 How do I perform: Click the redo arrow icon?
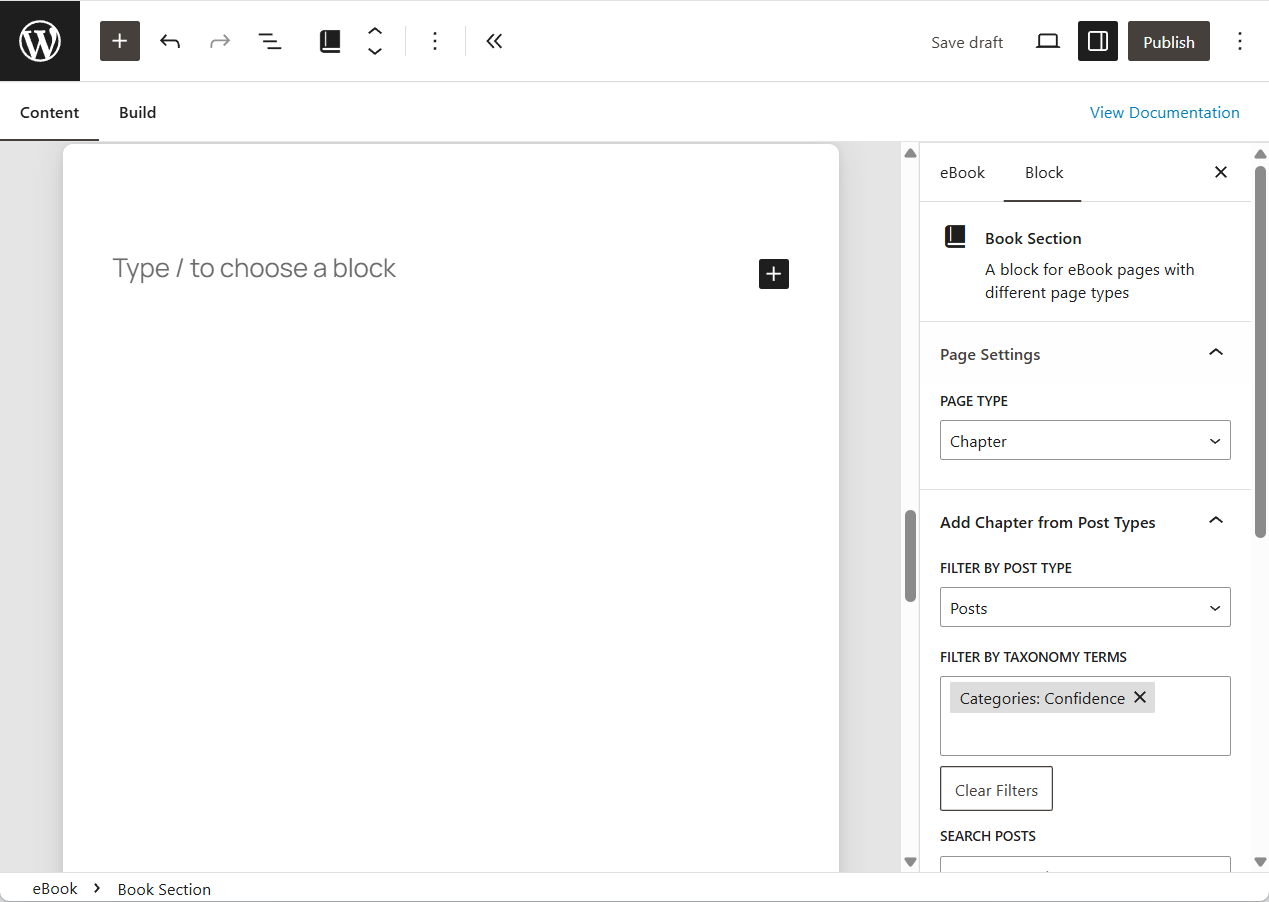coord(219,41)
